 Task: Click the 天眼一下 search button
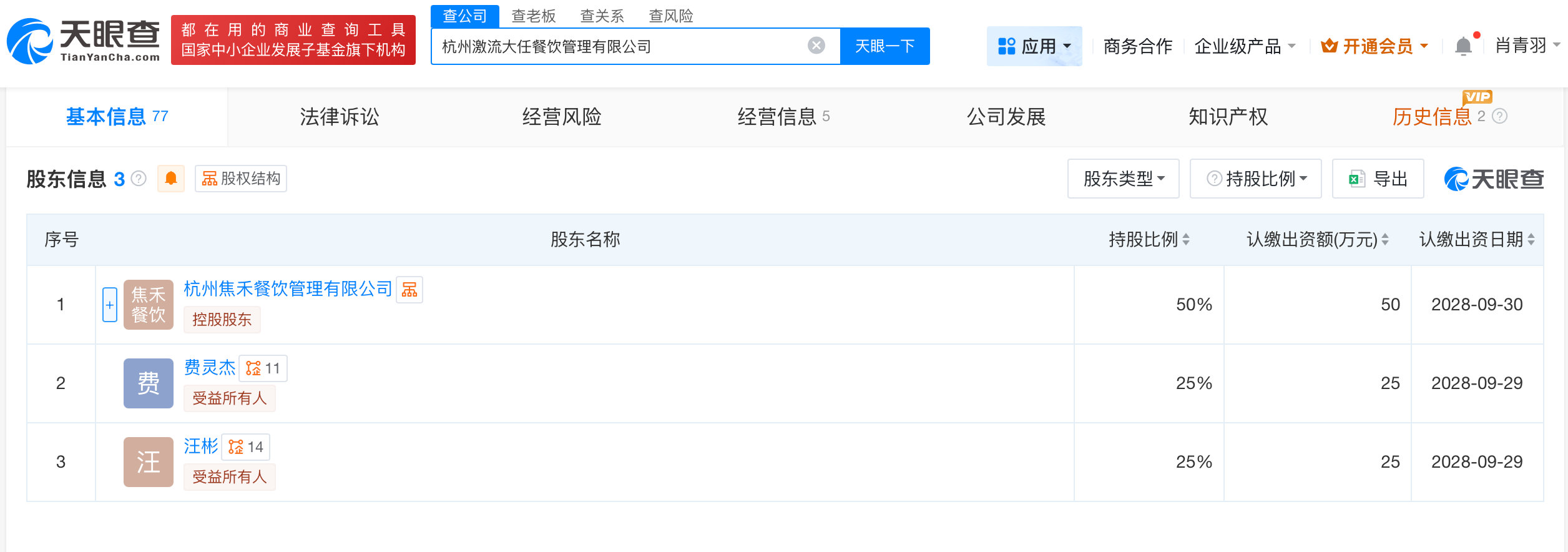click(885, 46)
